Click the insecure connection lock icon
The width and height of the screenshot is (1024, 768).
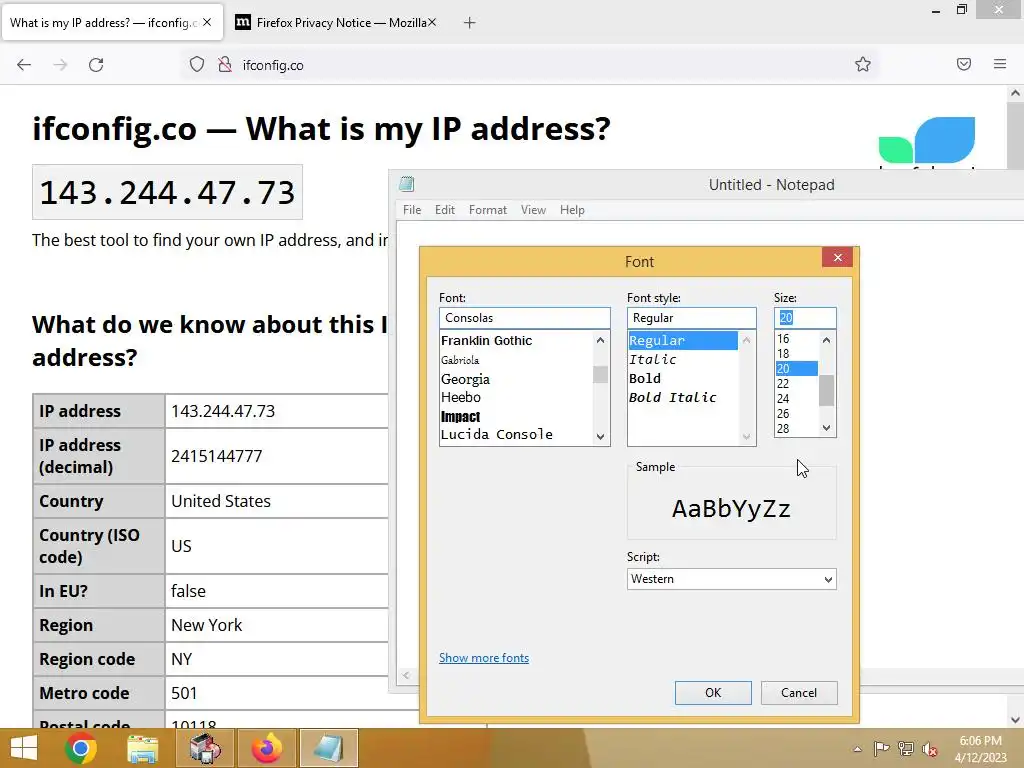[225, 65]
